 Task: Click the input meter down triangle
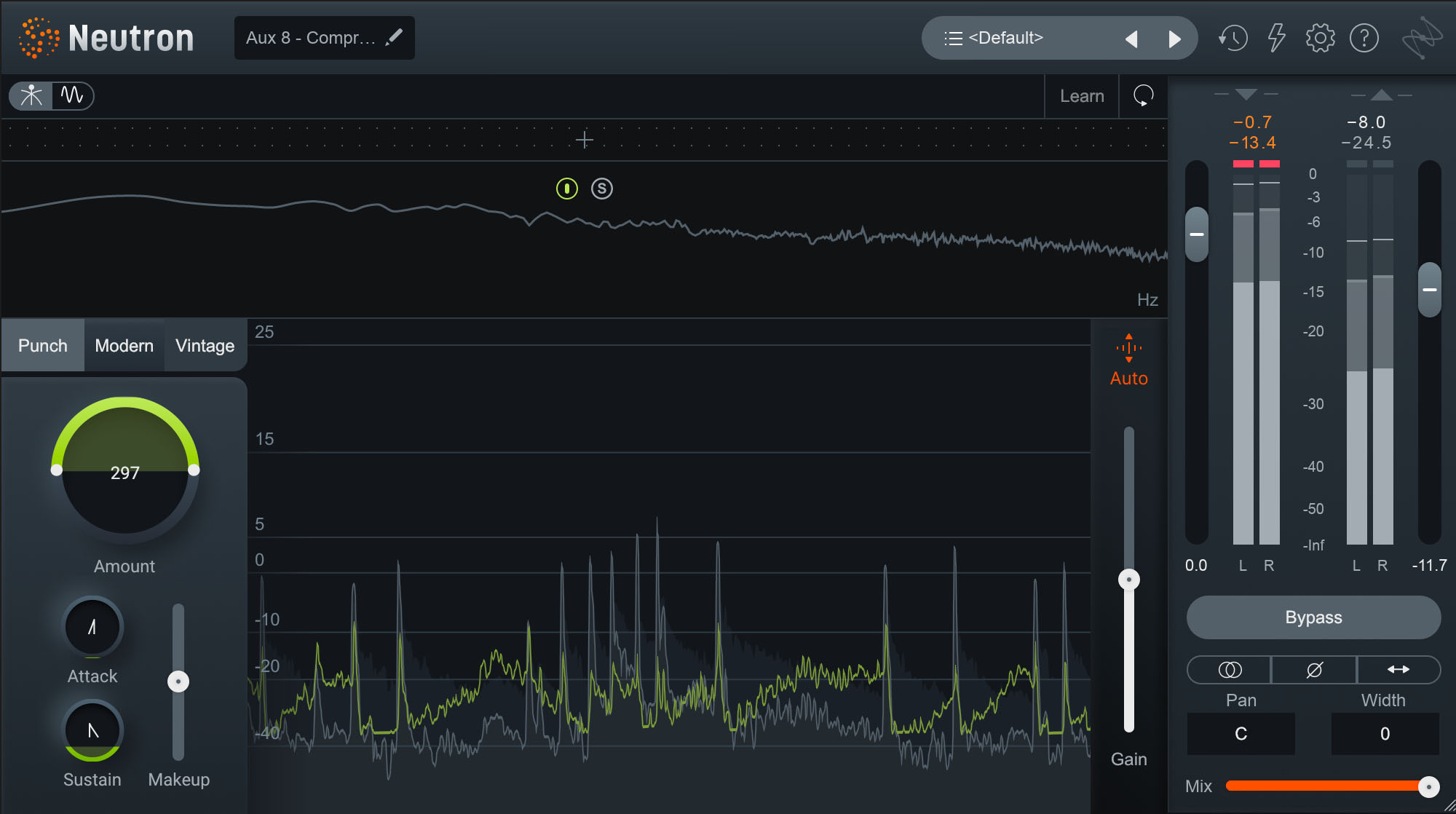[x=1246, y=95]
